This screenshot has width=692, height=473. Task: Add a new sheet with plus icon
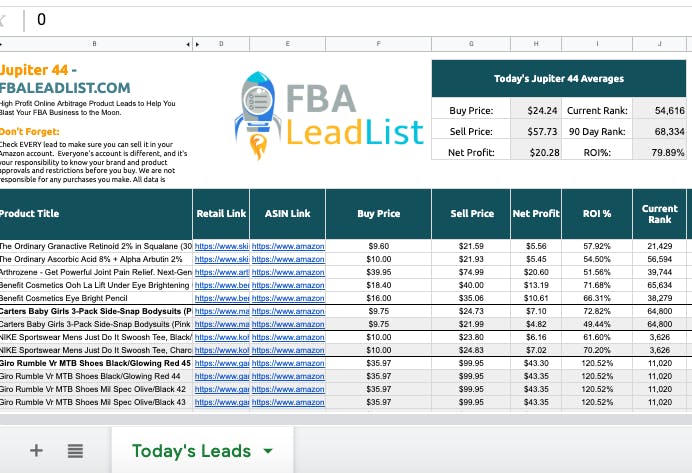pos(36,450)
